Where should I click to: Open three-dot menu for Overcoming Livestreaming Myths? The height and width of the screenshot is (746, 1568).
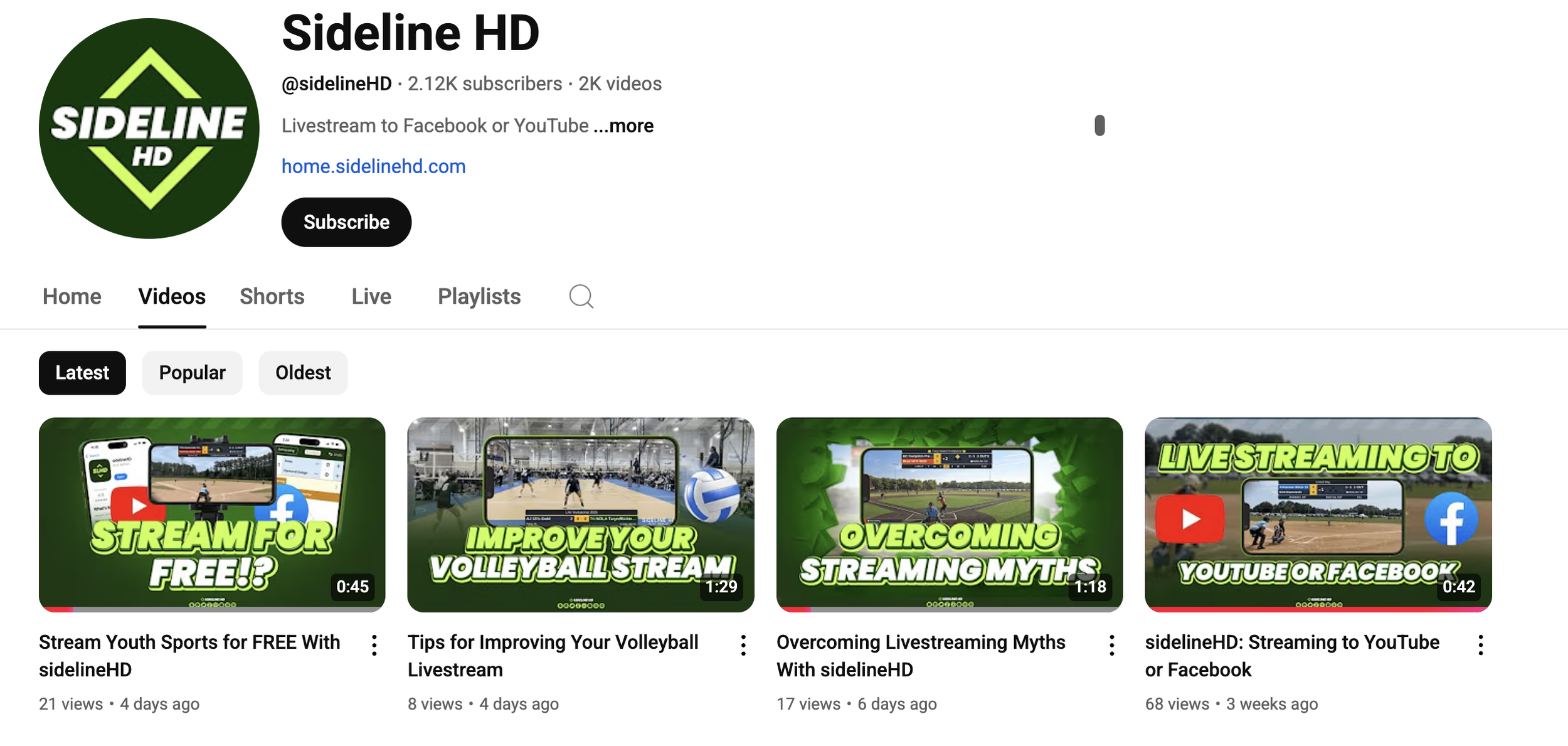(1111, 645)
